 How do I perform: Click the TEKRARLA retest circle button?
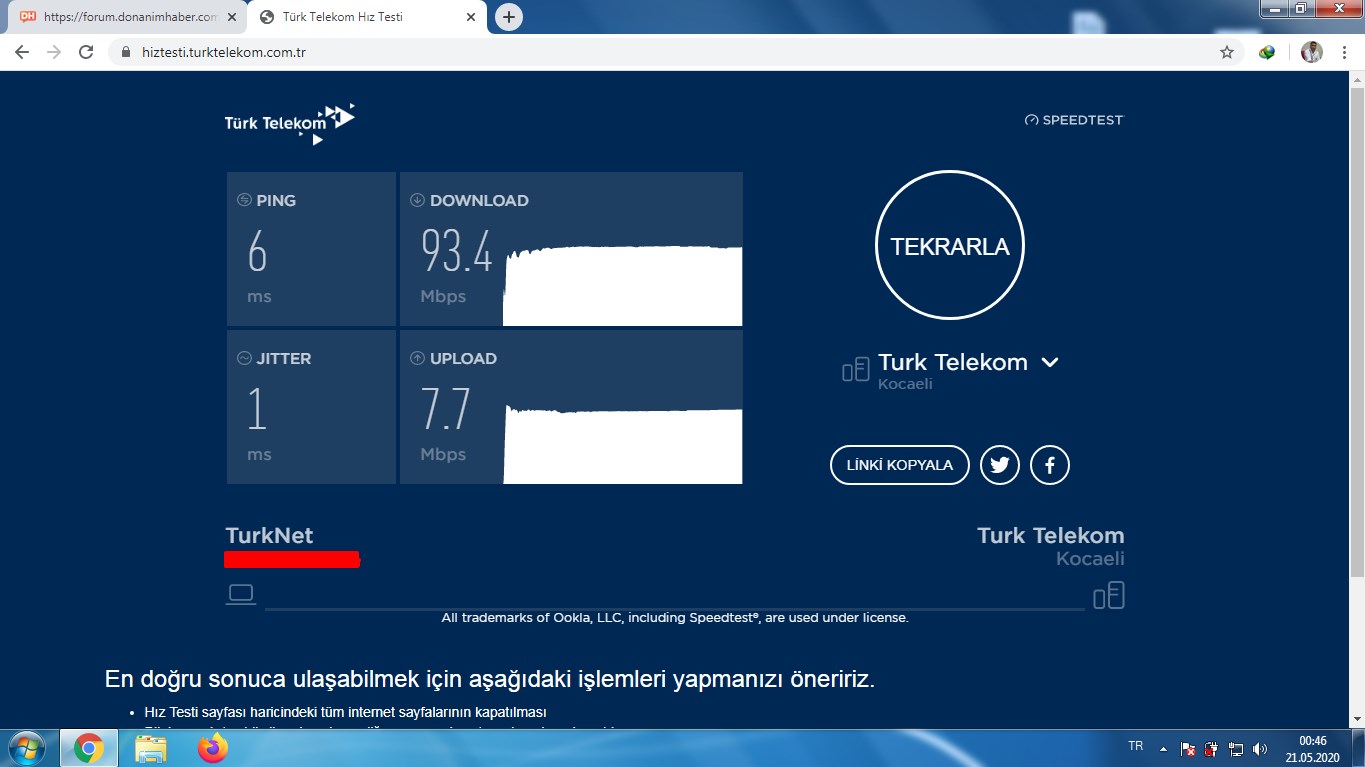coord(950,246)
